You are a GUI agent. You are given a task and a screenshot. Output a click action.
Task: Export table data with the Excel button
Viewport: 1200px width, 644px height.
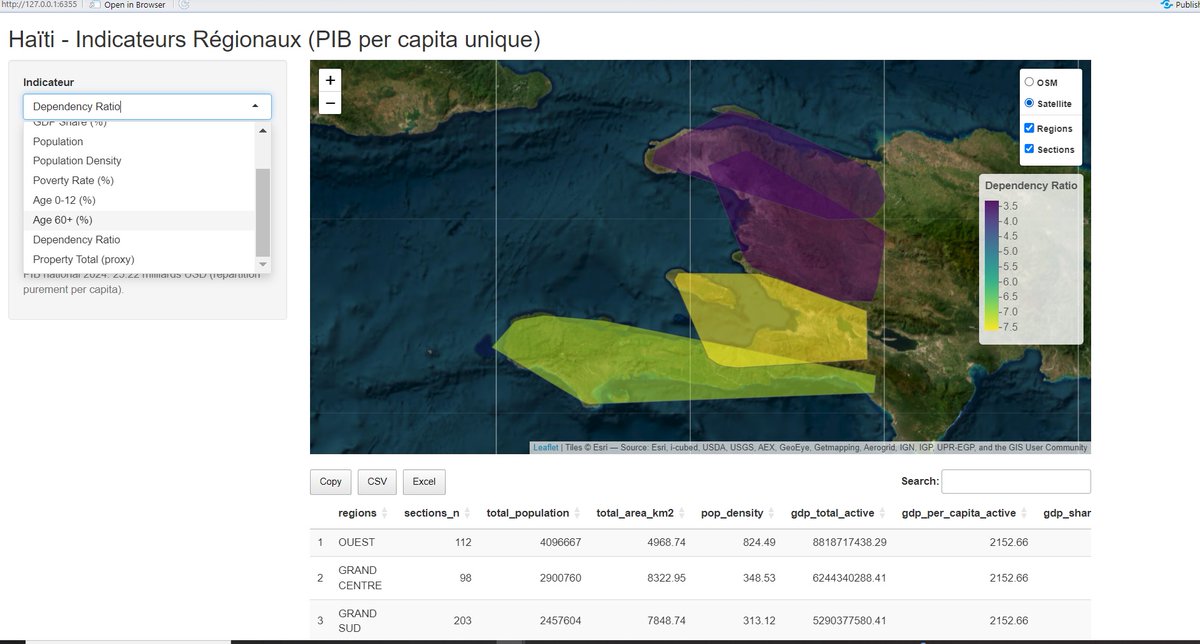[x=424, y=481]
